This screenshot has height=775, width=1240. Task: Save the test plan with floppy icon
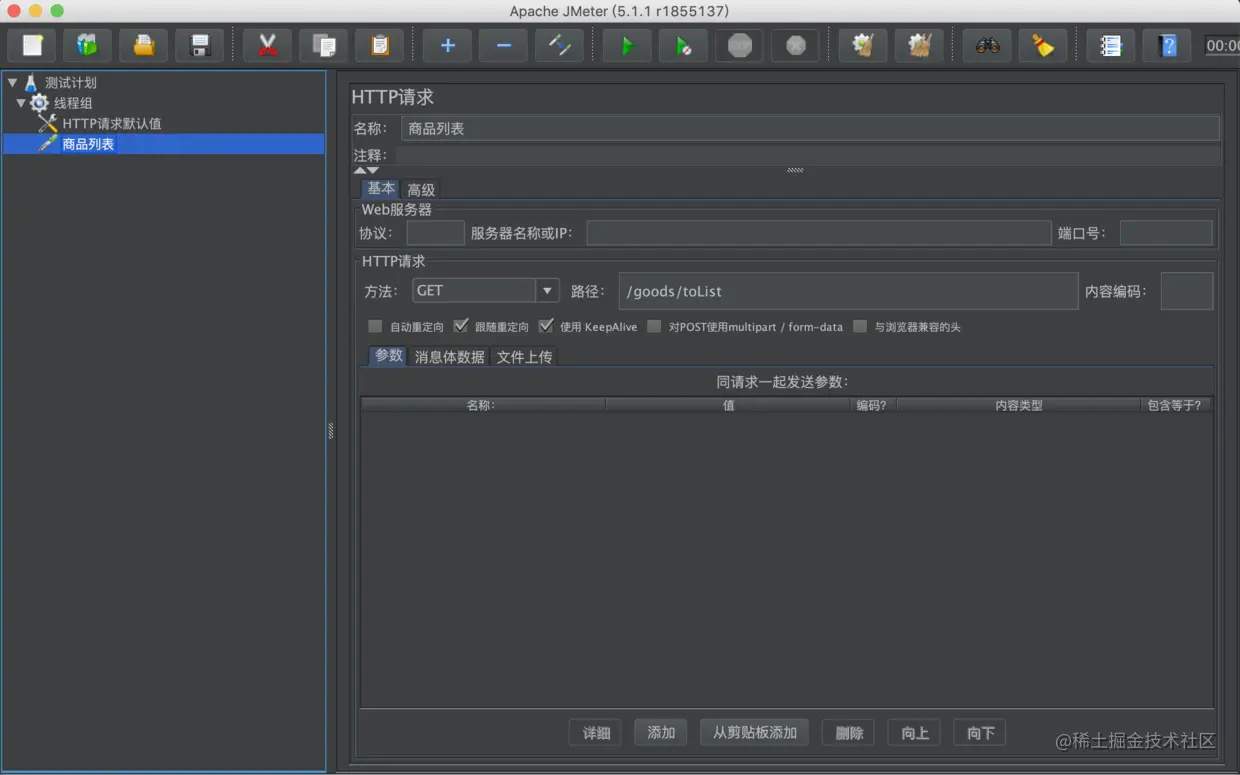pyautogui.click(x=200, y=45)
